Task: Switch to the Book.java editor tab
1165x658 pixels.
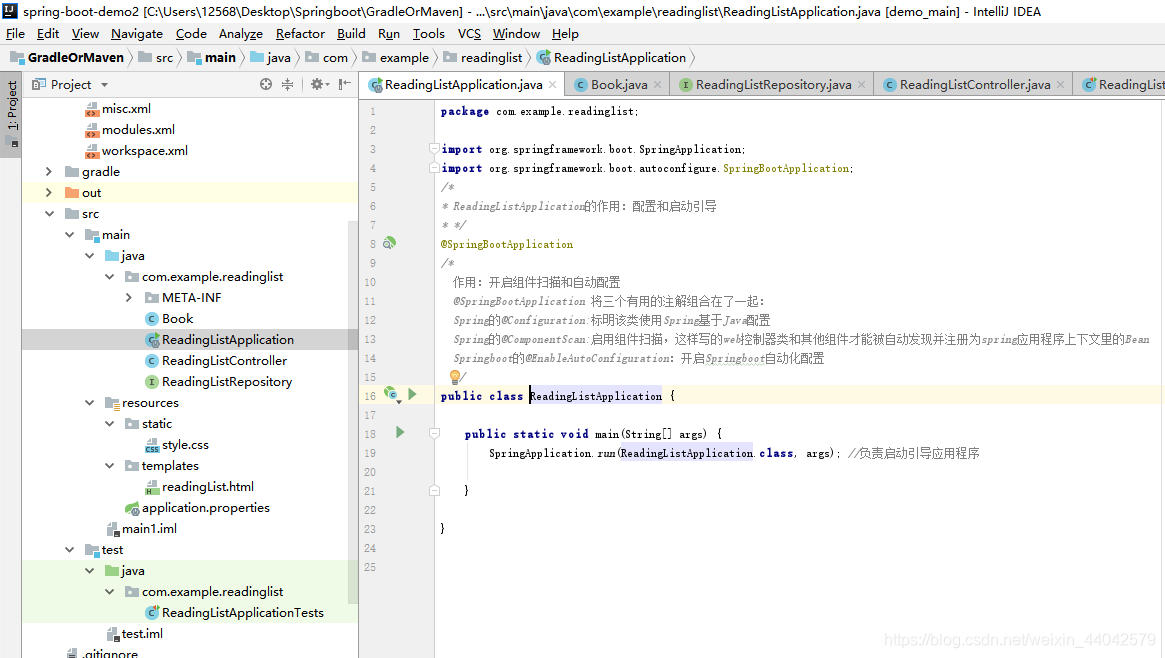Action: click(x=618, y=85)
